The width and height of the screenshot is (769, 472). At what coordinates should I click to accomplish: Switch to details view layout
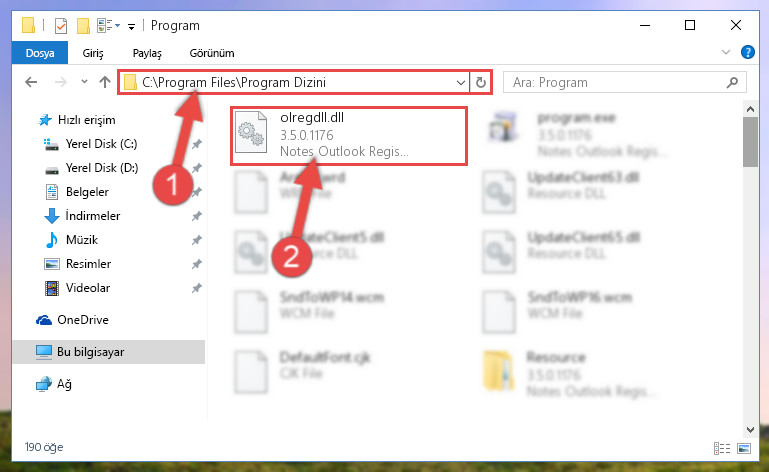click(721, 448)
